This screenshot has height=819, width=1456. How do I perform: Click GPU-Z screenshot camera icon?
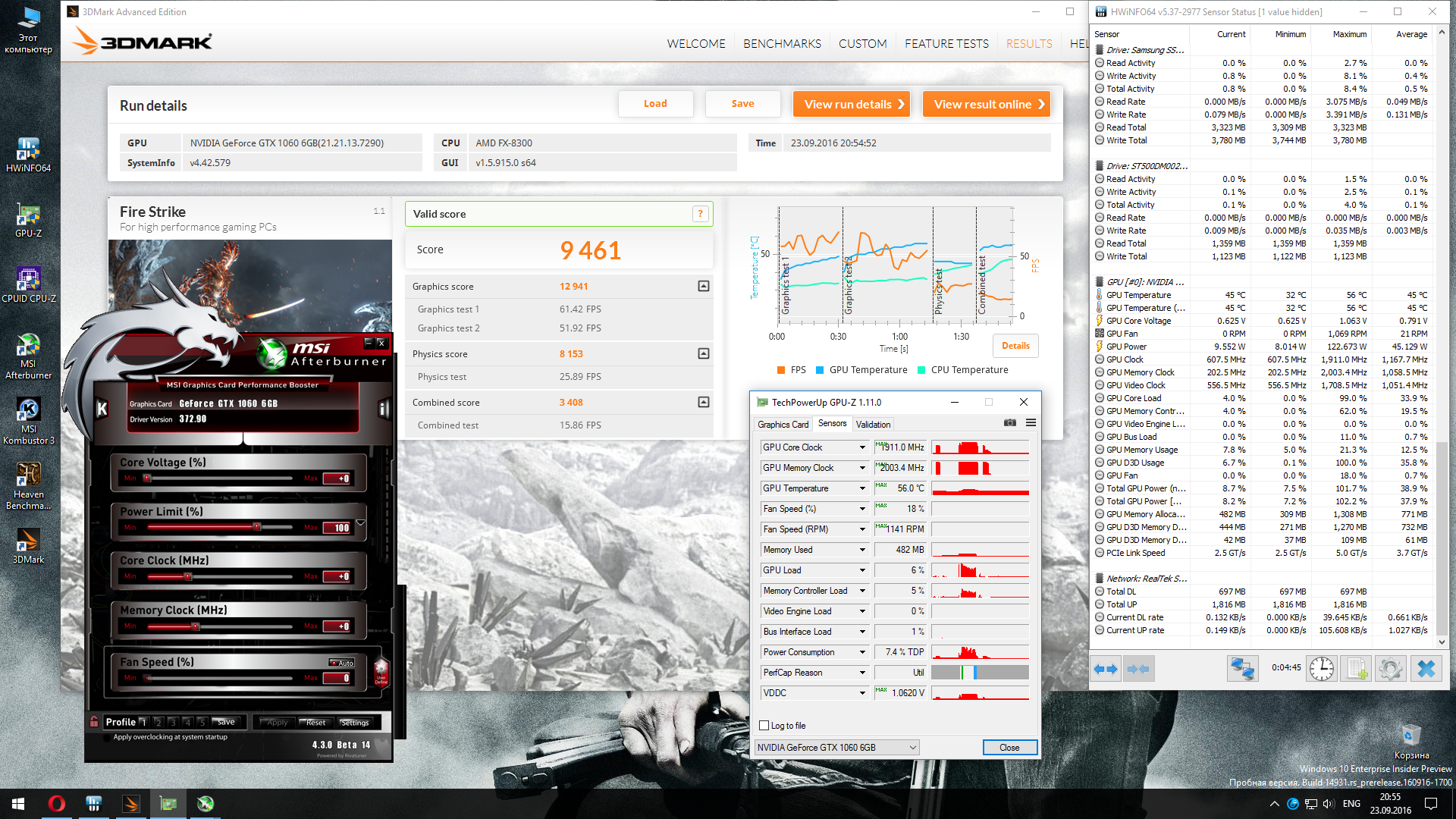[x=1010, y=423]
